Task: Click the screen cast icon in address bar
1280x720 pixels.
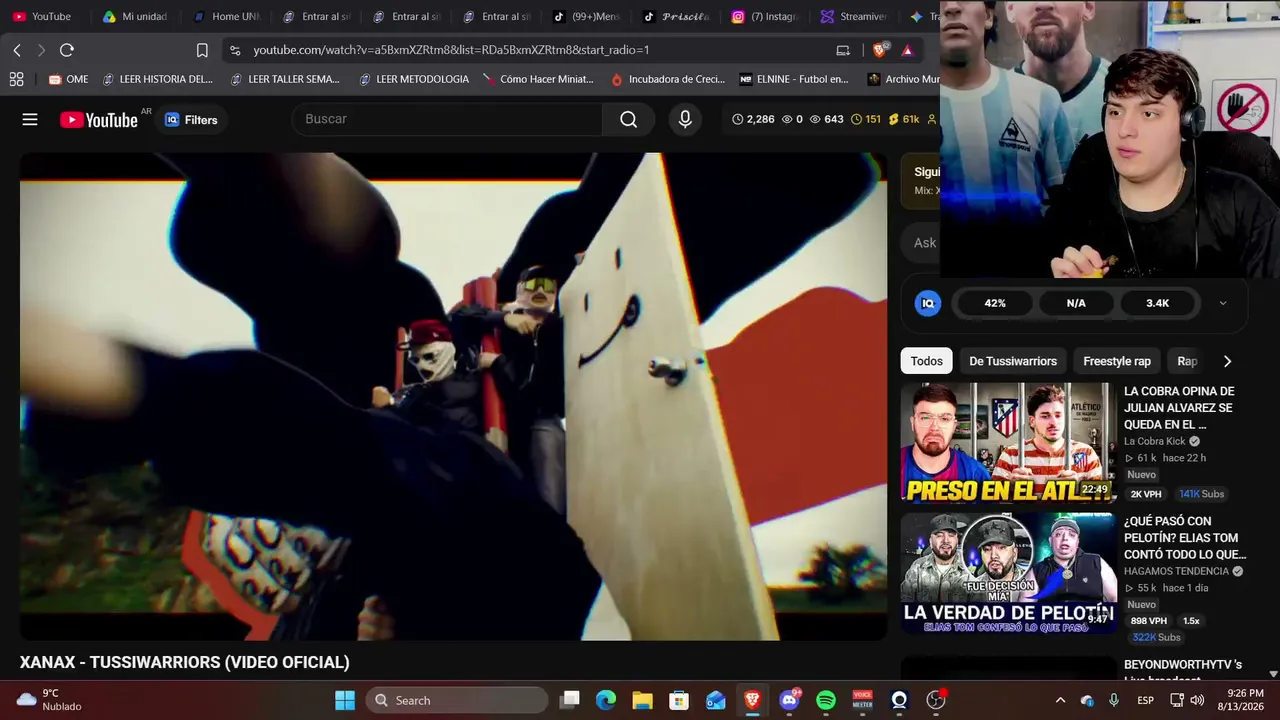Action: [843, 50]
